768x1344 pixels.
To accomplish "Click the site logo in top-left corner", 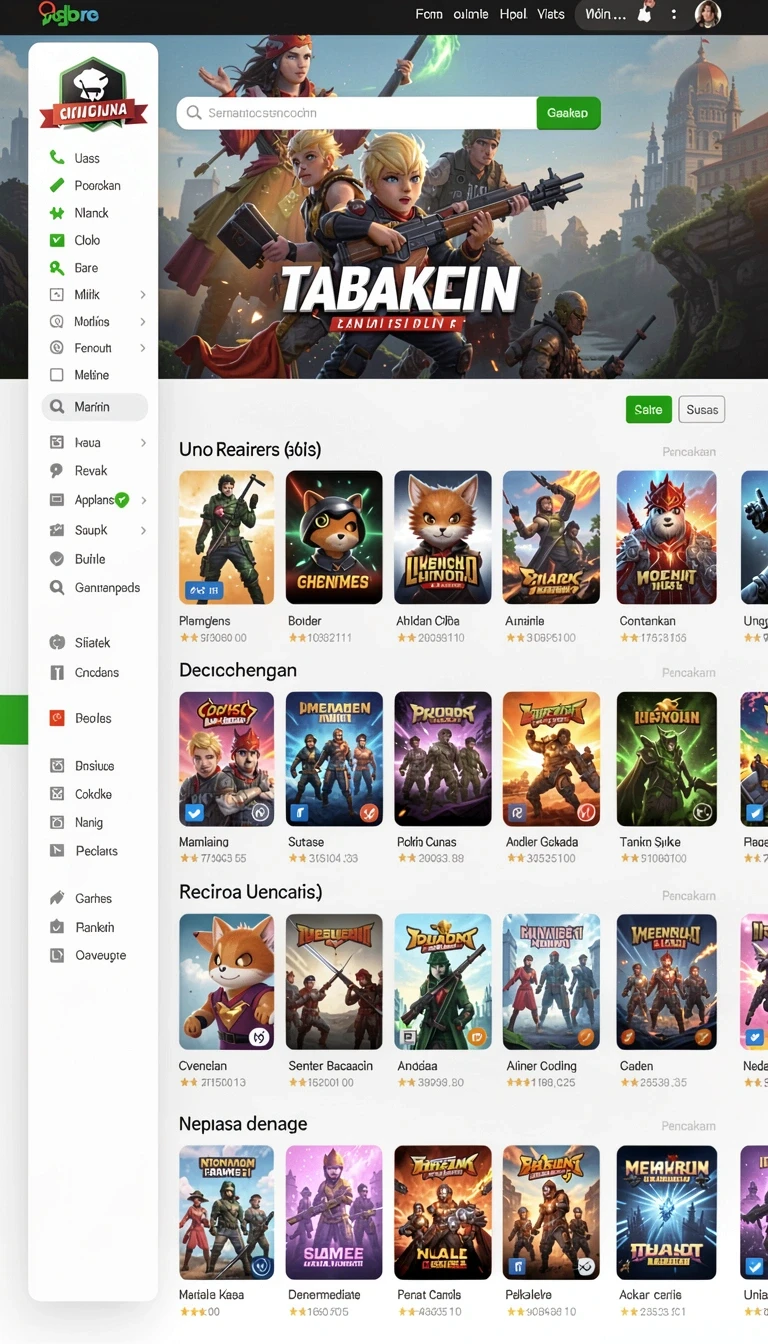I will (x=68, y=13).
